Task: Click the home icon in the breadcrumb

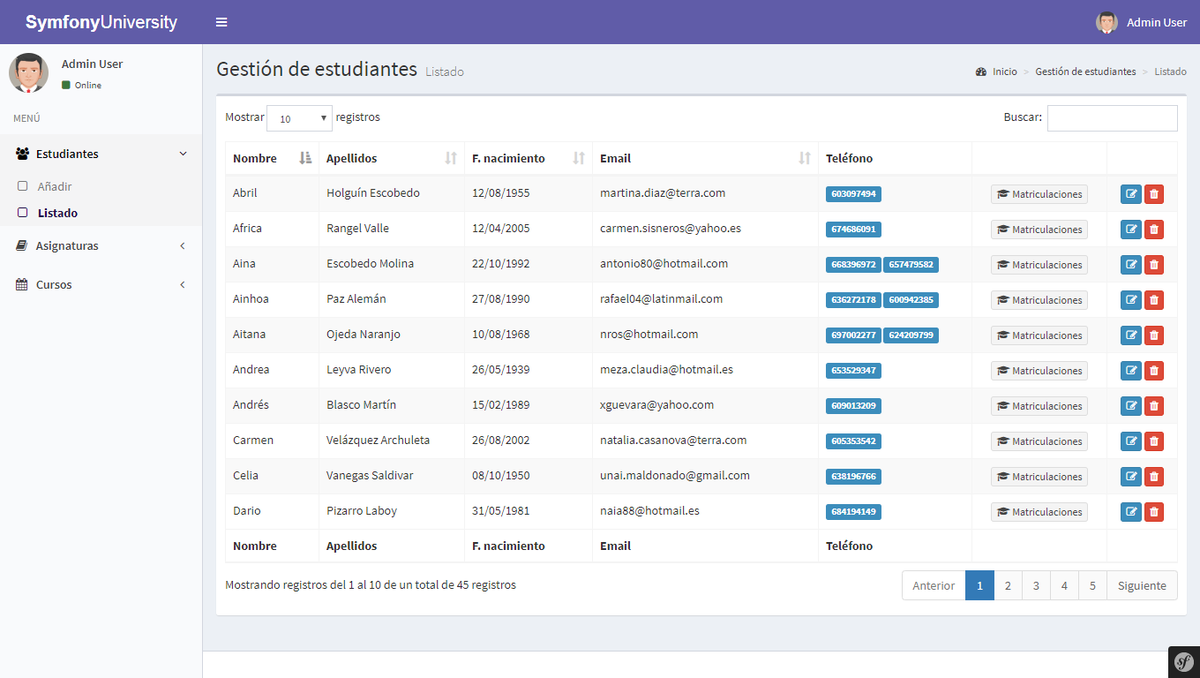Action: [x=982, y=71]
